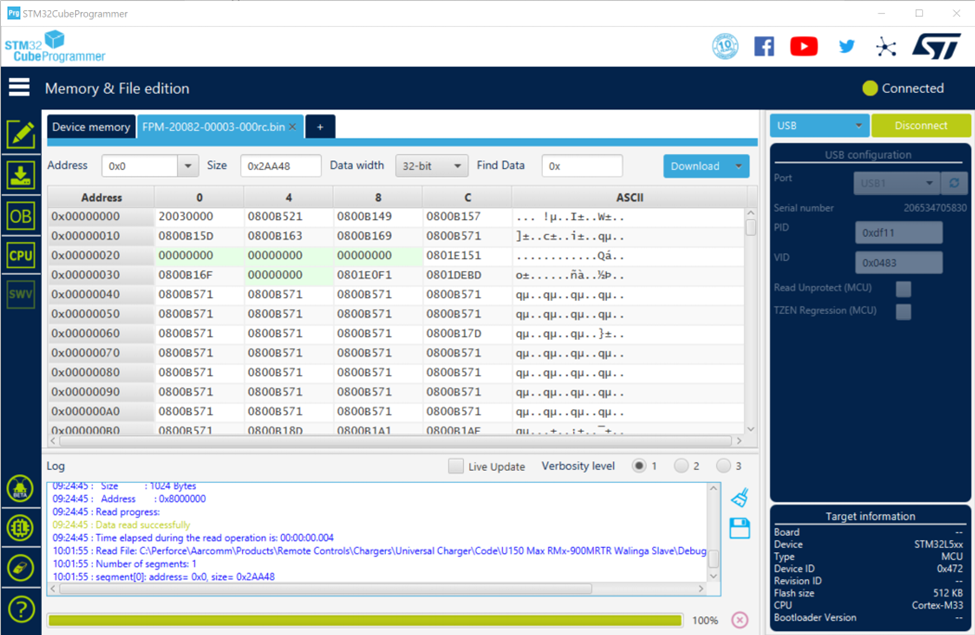
Task: Toggle TZEN Regression (MCU) checkbox
Action: click(x=903, y=311)
